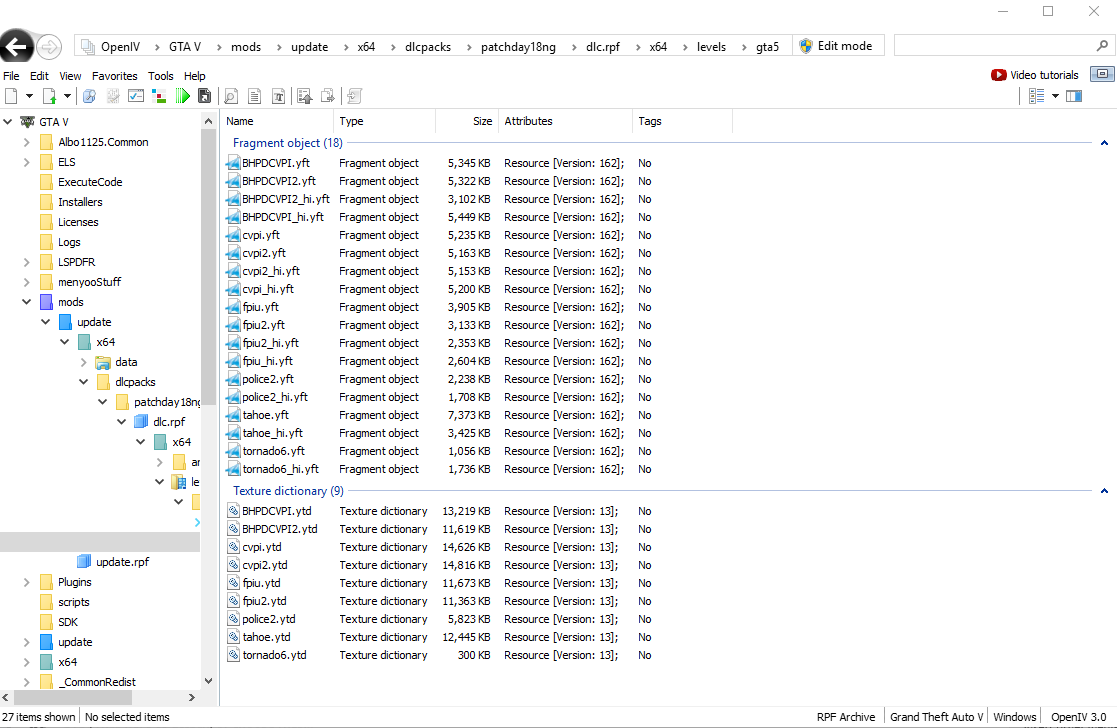
Task: Sort files by the Name column header
Action: (x=277, y=121)
